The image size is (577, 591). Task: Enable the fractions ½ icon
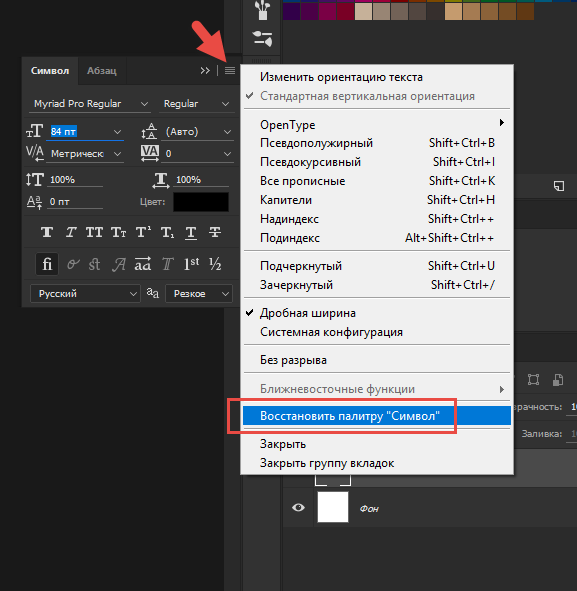215,264
